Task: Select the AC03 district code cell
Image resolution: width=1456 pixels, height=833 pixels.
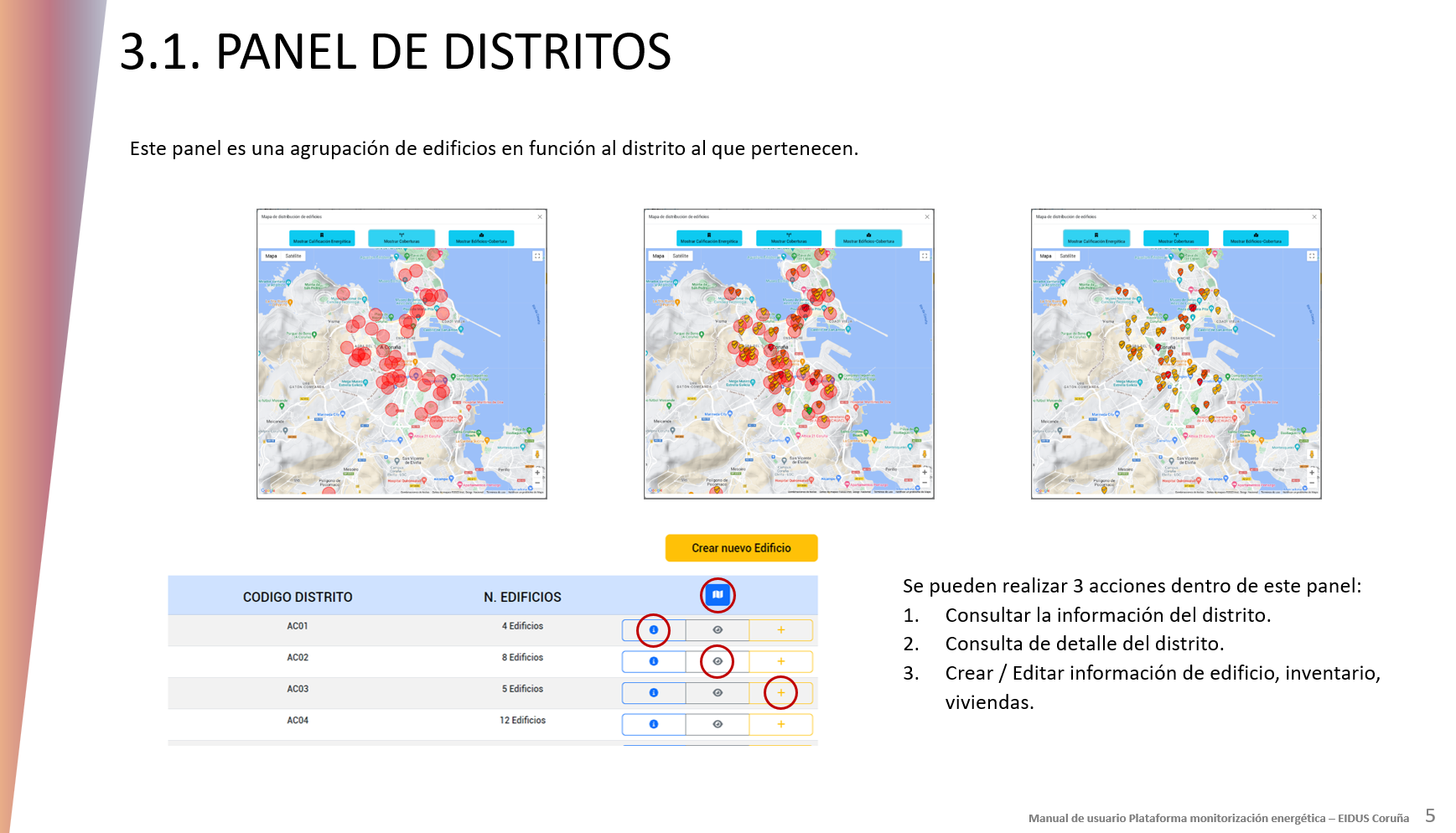Action: click(x=298, y=689)
